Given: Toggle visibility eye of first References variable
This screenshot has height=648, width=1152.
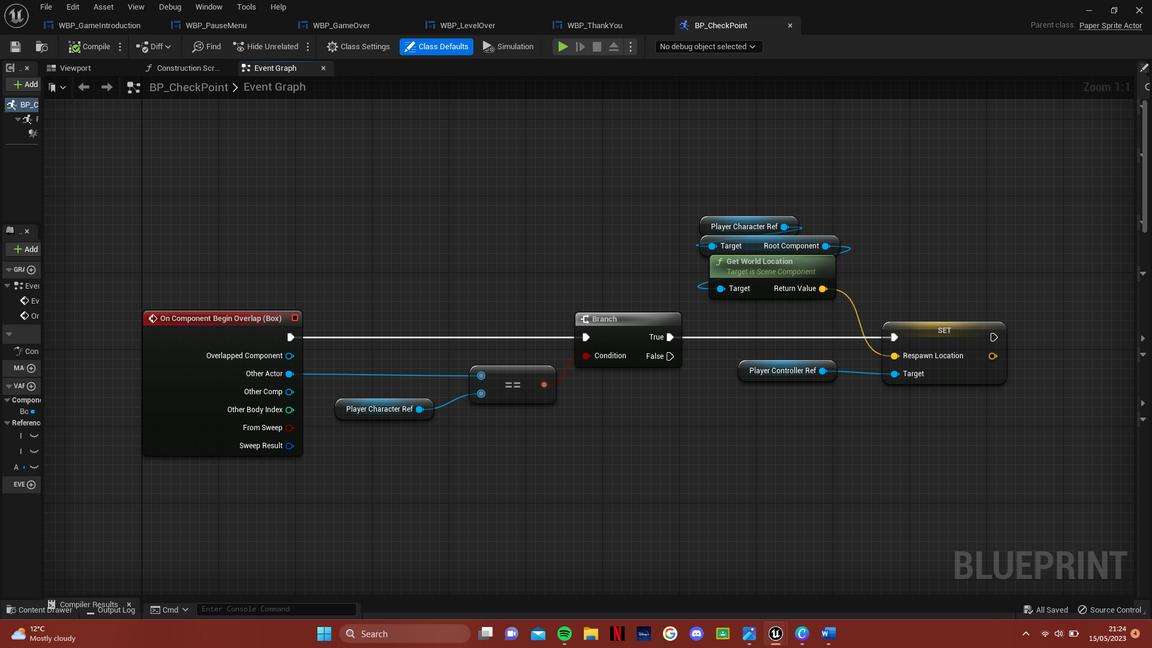Looking at the screenshot, I should (x=34, y=436).
